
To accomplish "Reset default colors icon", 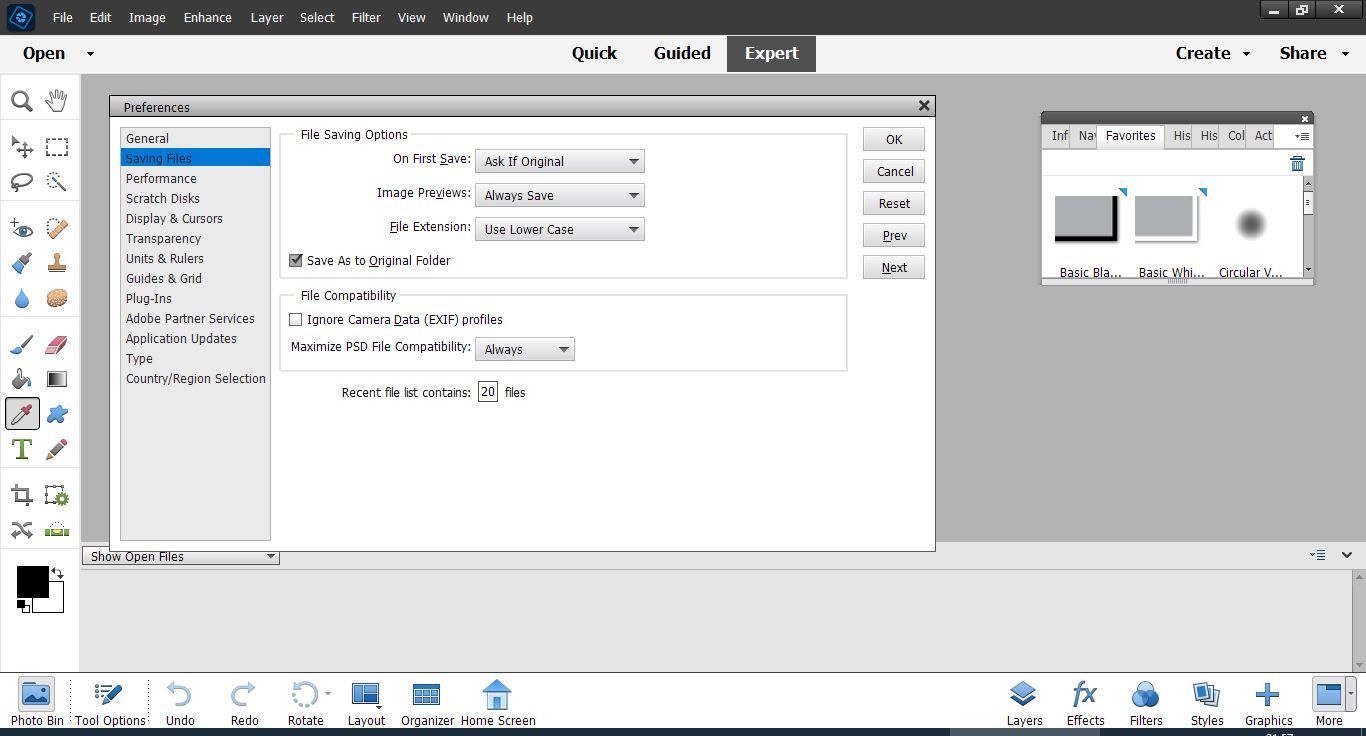I will click(23, 605).
